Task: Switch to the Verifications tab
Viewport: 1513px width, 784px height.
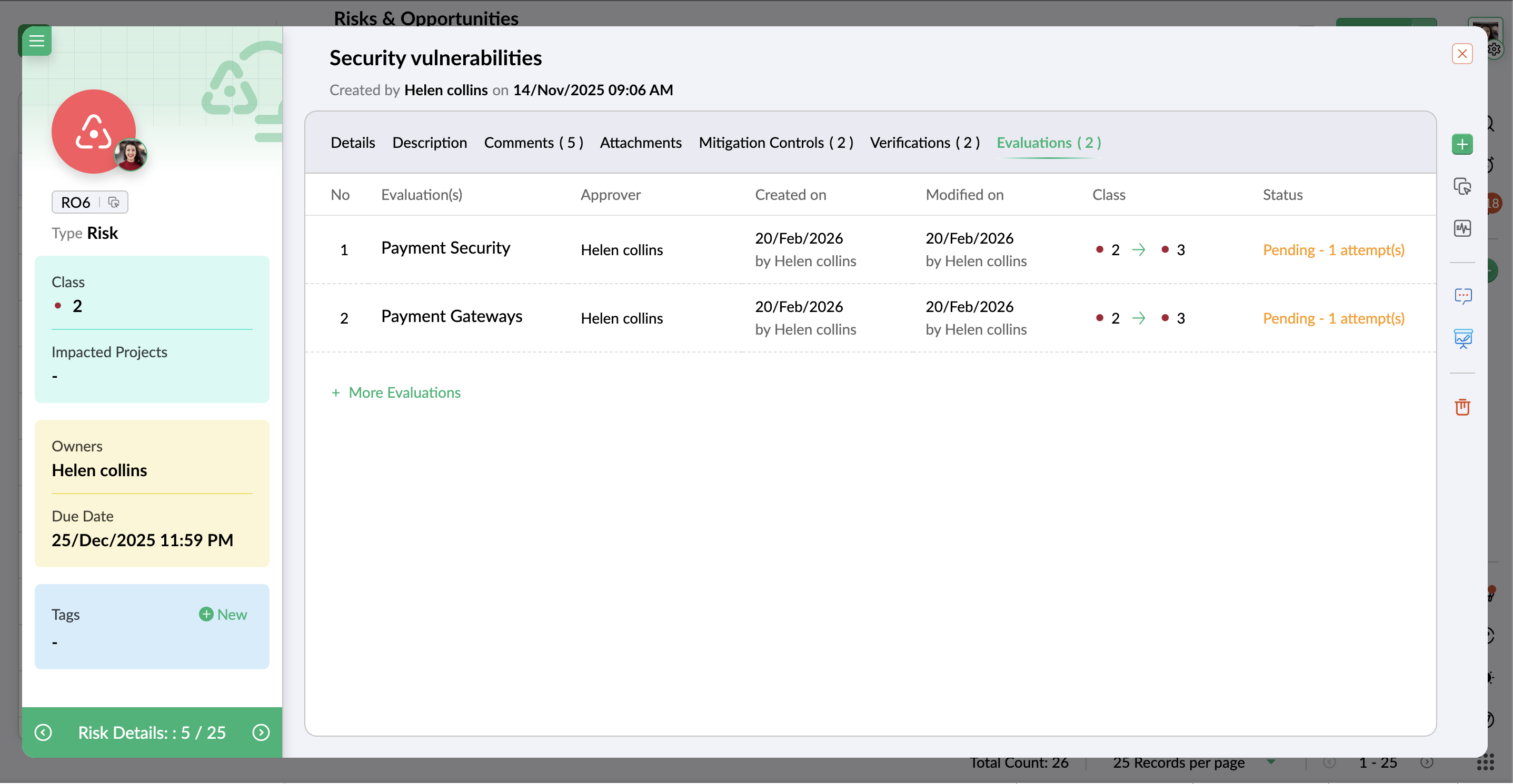Action: point(924,143)
